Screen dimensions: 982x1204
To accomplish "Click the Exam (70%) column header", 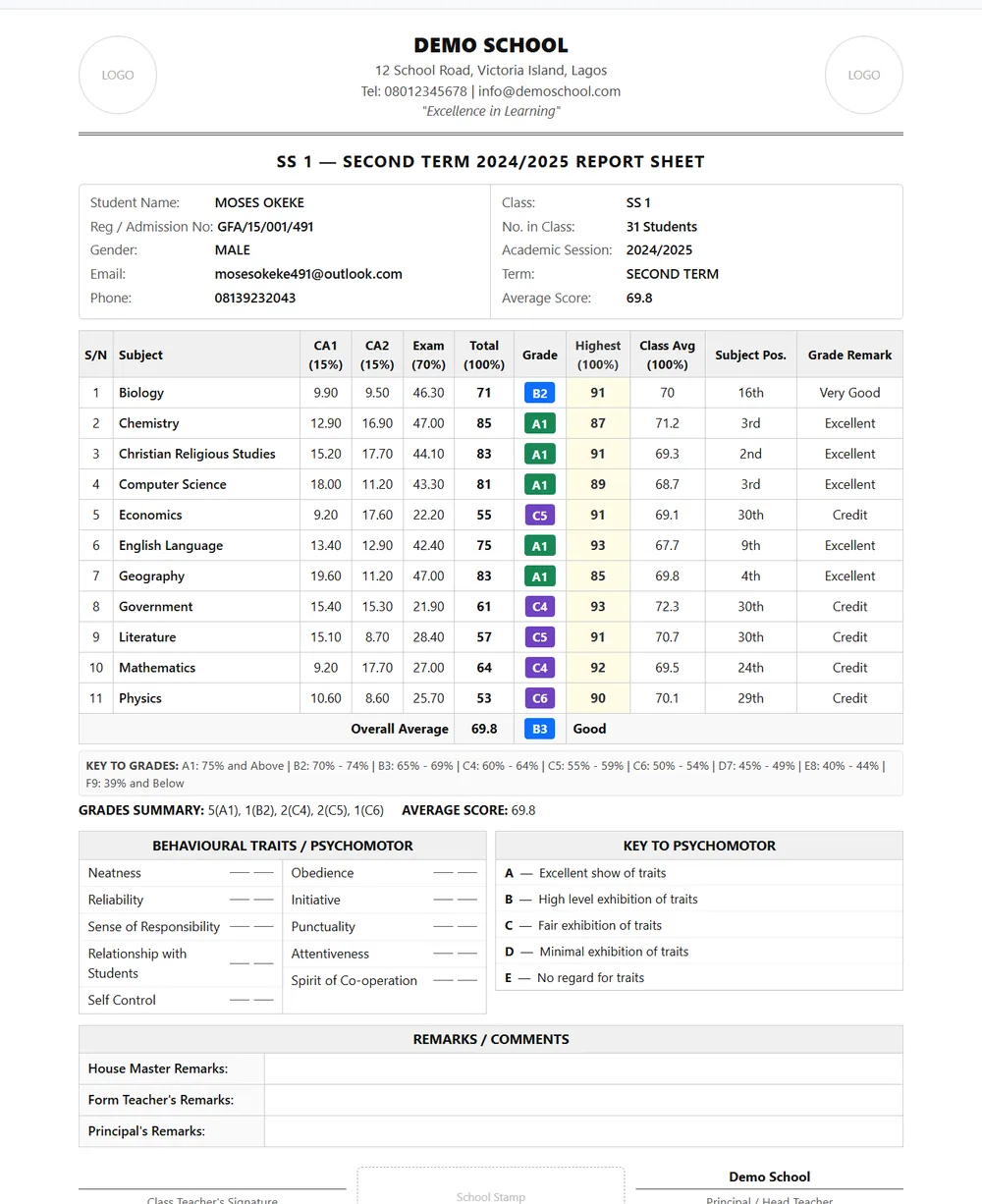I will (x=428, y=355).
